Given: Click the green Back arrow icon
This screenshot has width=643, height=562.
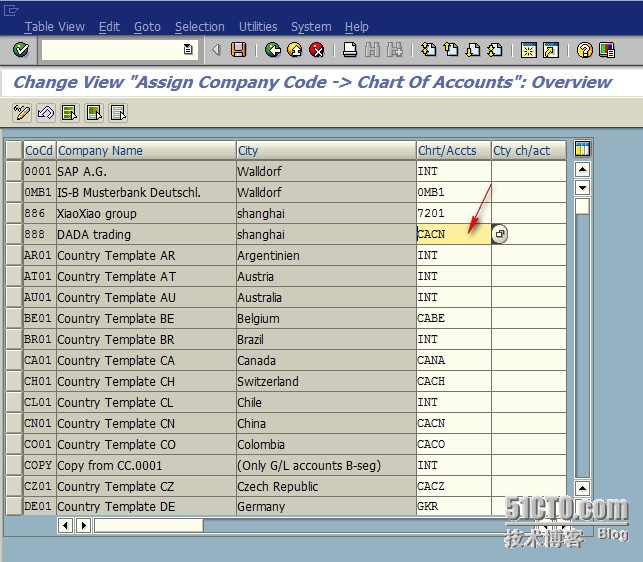Looking at the screenshot, I should pos(272,50).
